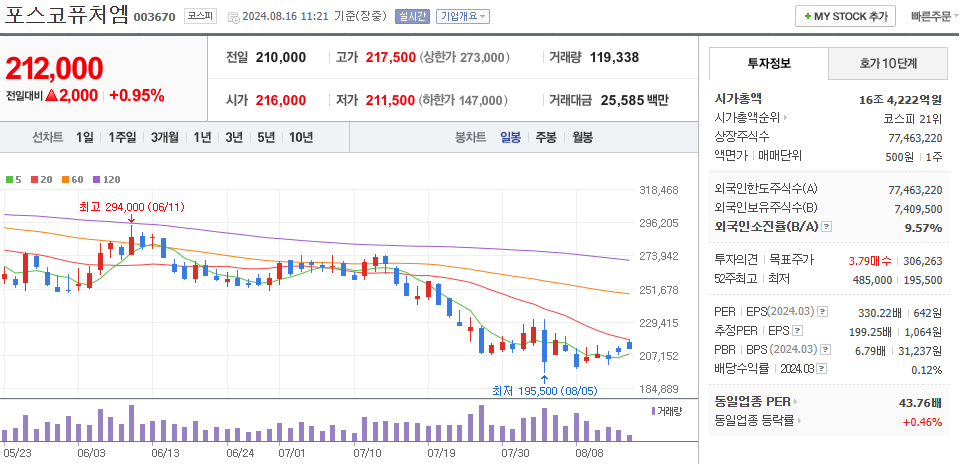Viewport: 962px width, 464px height.
Task: Click the last volume bar in the 거래량 chart
Action: pos(629,438)
